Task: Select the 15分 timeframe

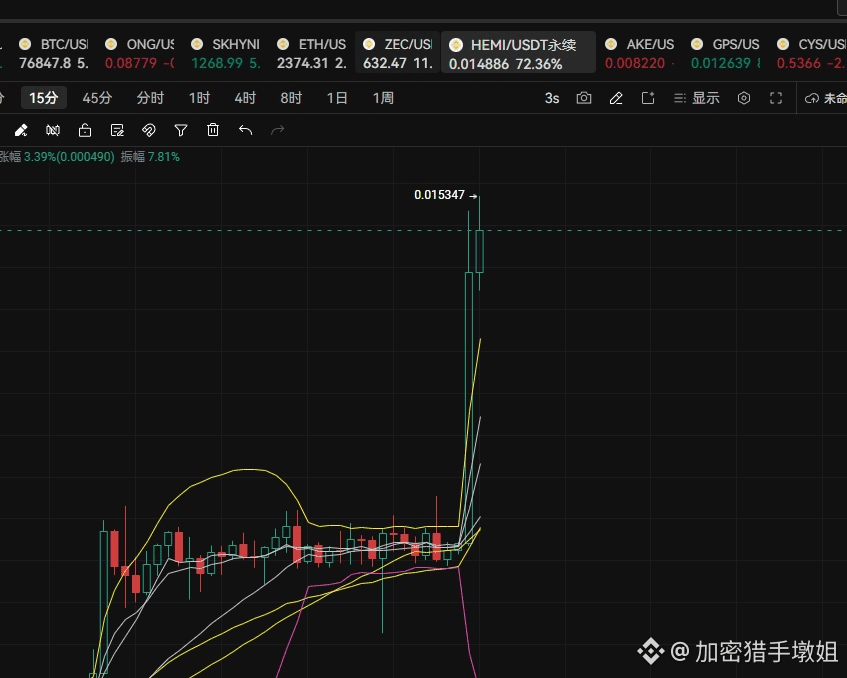Action: click(x=44, y=98)
